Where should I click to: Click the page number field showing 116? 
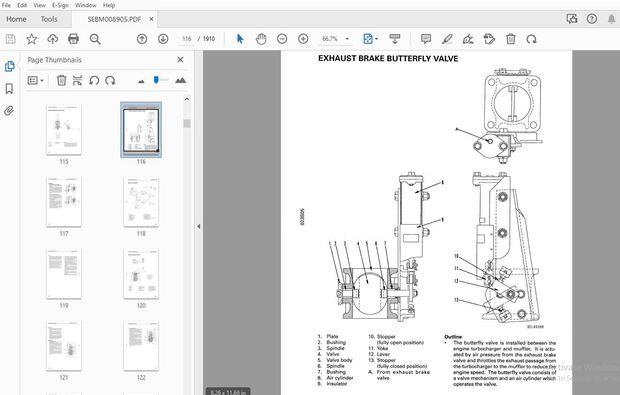(x=187, y=39)
